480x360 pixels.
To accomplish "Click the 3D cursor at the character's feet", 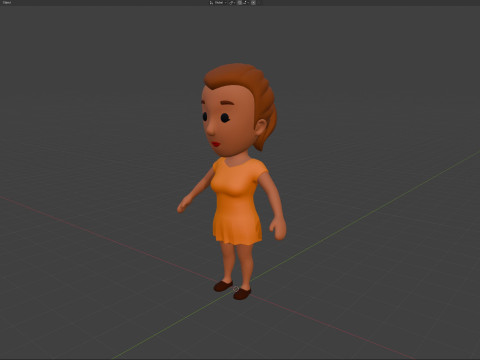I will point(236,289).
